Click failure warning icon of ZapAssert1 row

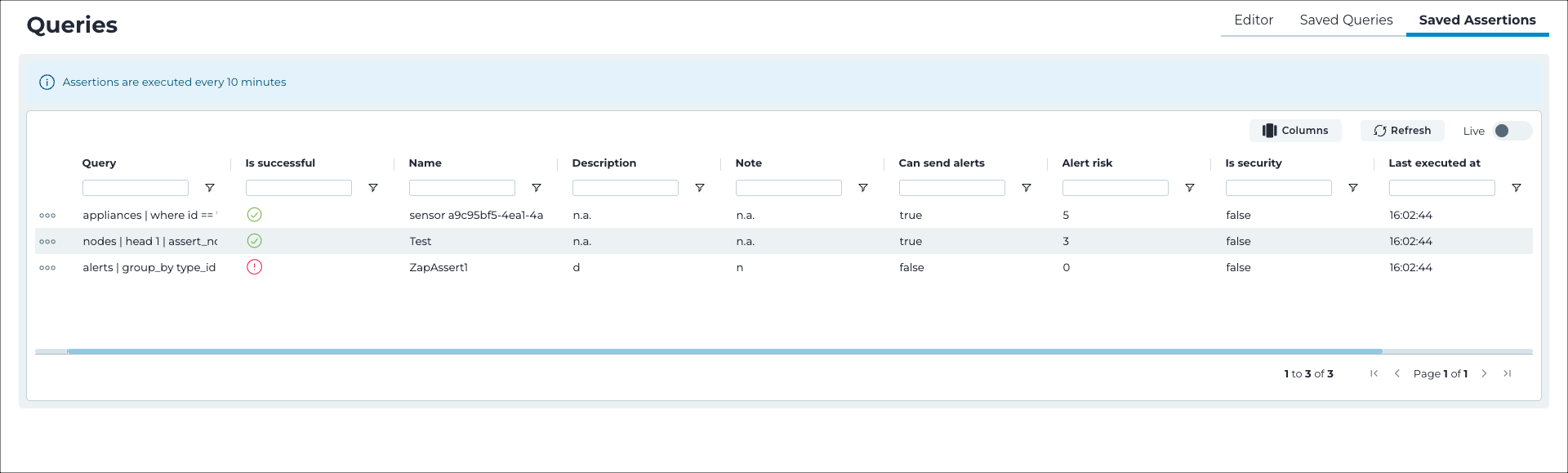[255, 267]
